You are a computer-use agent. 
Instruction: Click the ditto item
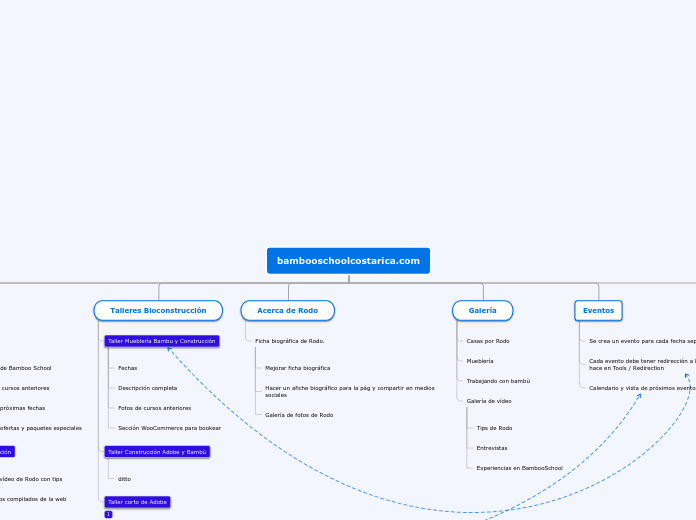click(x=124, y=479)
